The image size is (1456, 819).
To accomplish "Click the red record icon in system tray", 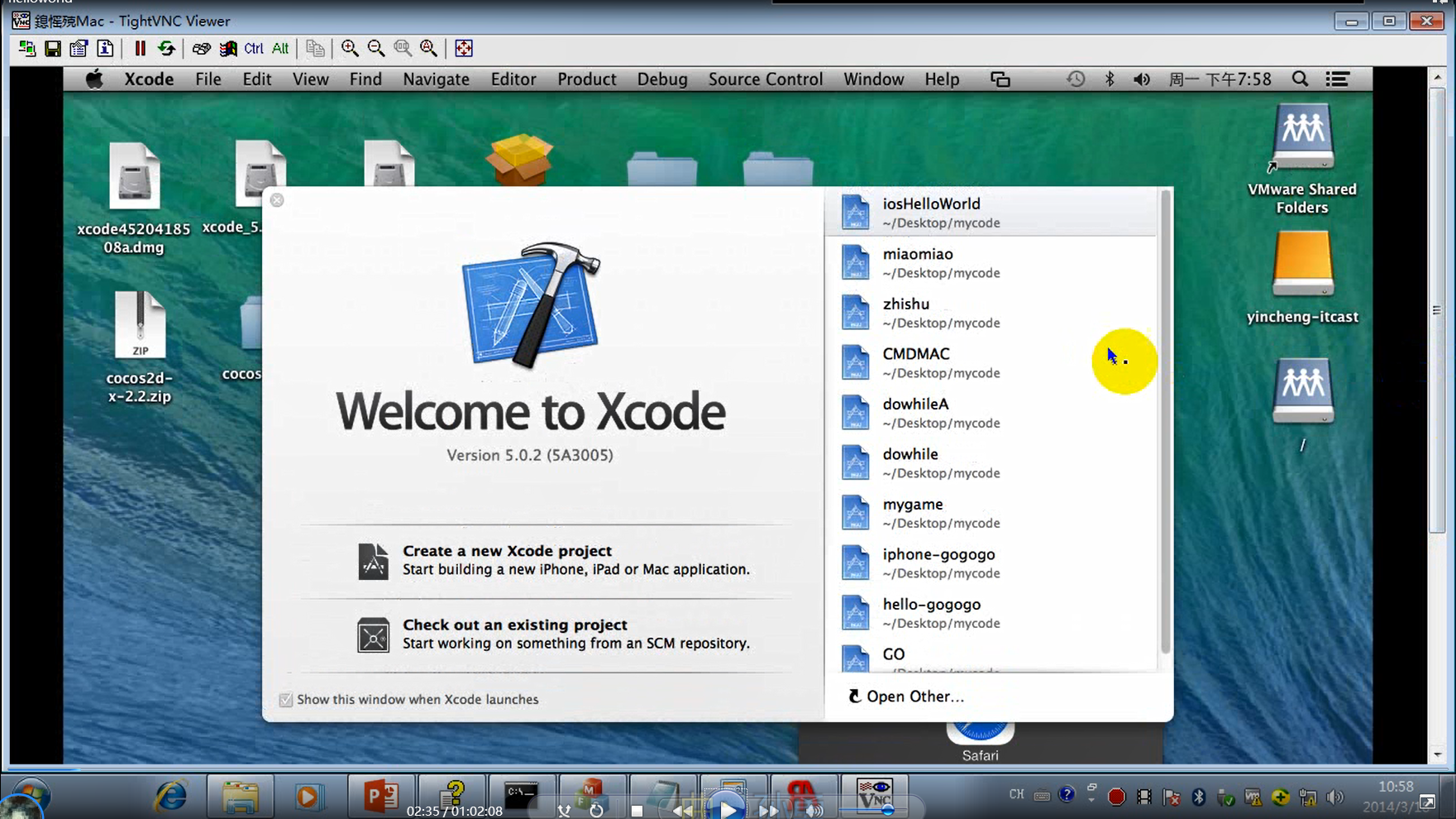I will 1116,797.
